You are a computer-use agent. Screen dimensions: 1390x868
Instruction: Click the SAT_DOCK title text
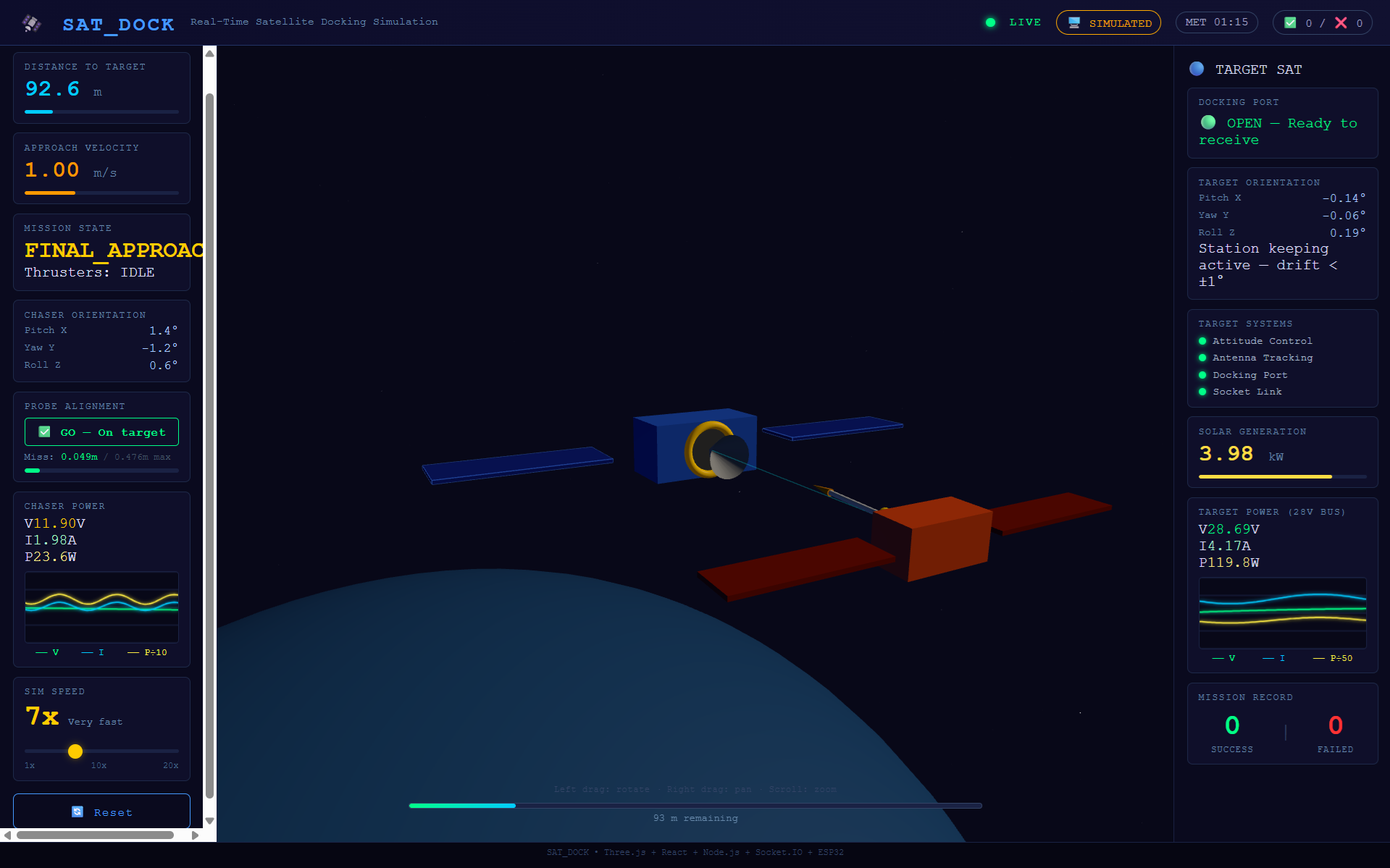[x=118, y=25]
